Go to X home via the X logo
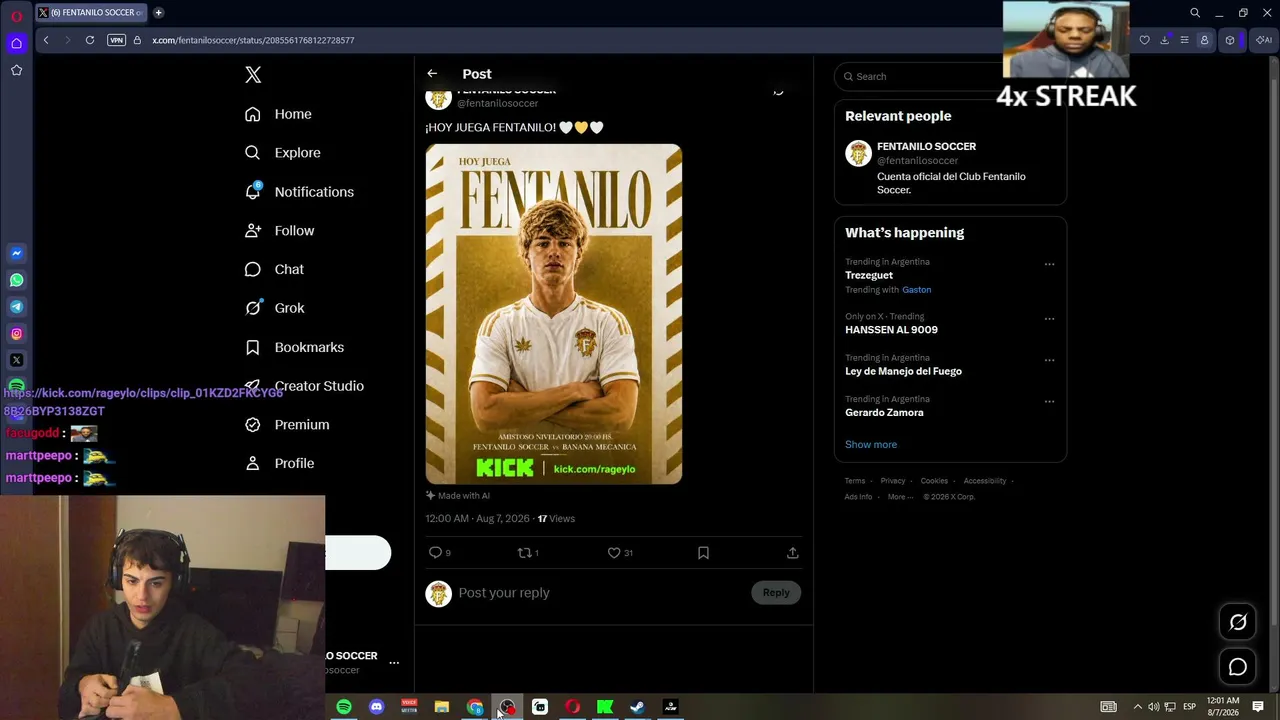This screenshot has height=720, width=1280. tap(253, 75)
